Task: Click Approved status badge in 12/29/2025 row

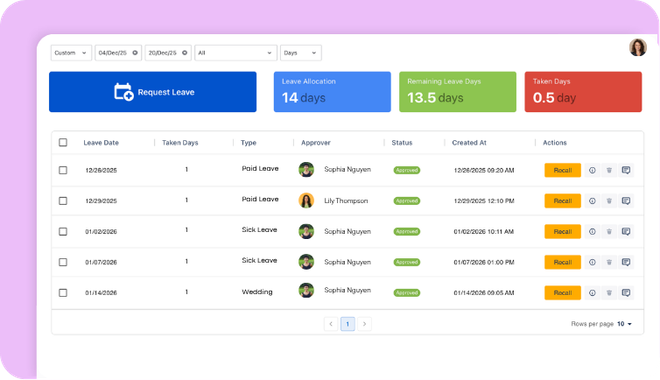Action: (x=407, y=201)
